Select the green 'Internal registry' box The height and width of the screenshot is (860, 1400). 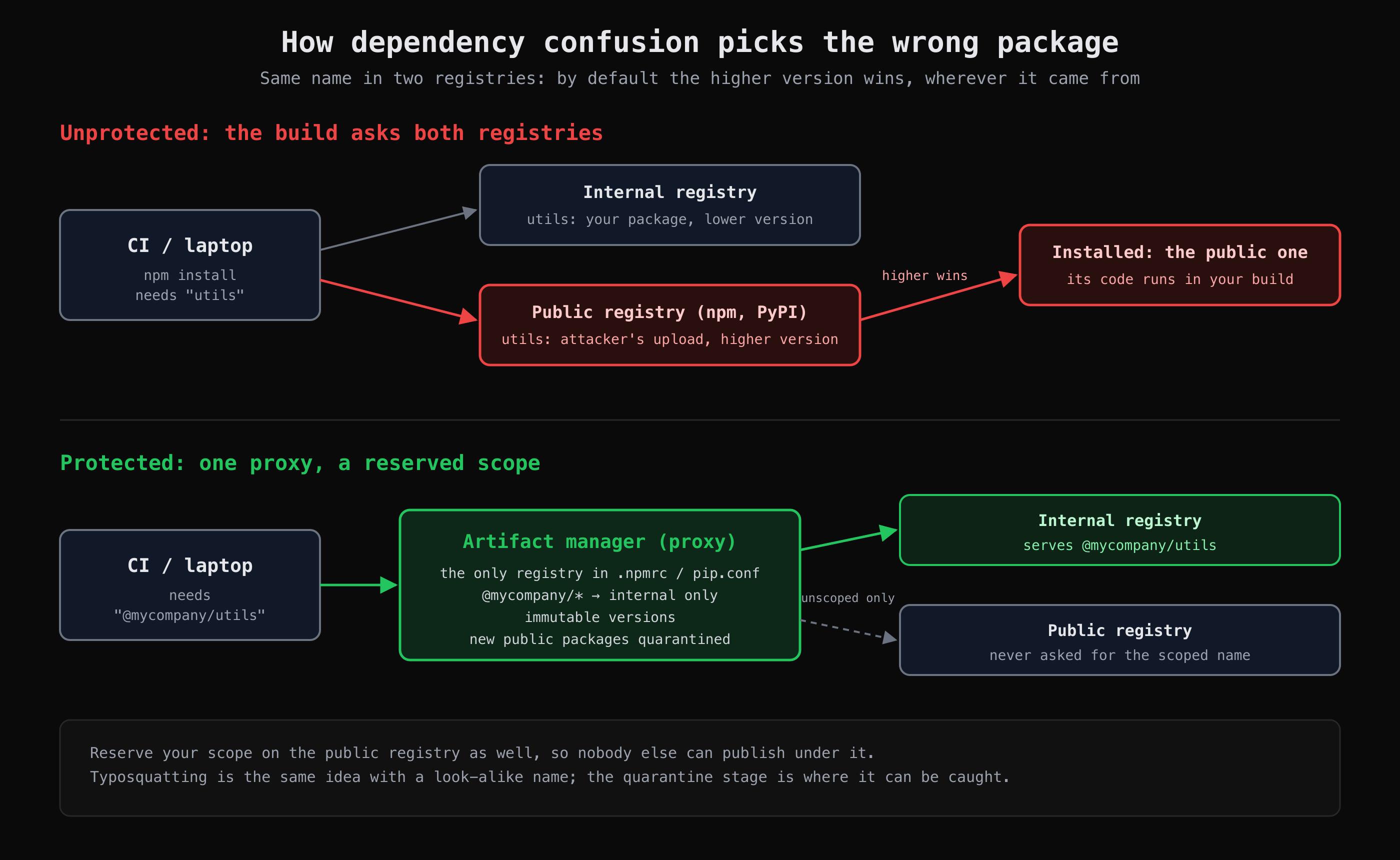(x=1120, y=530)
